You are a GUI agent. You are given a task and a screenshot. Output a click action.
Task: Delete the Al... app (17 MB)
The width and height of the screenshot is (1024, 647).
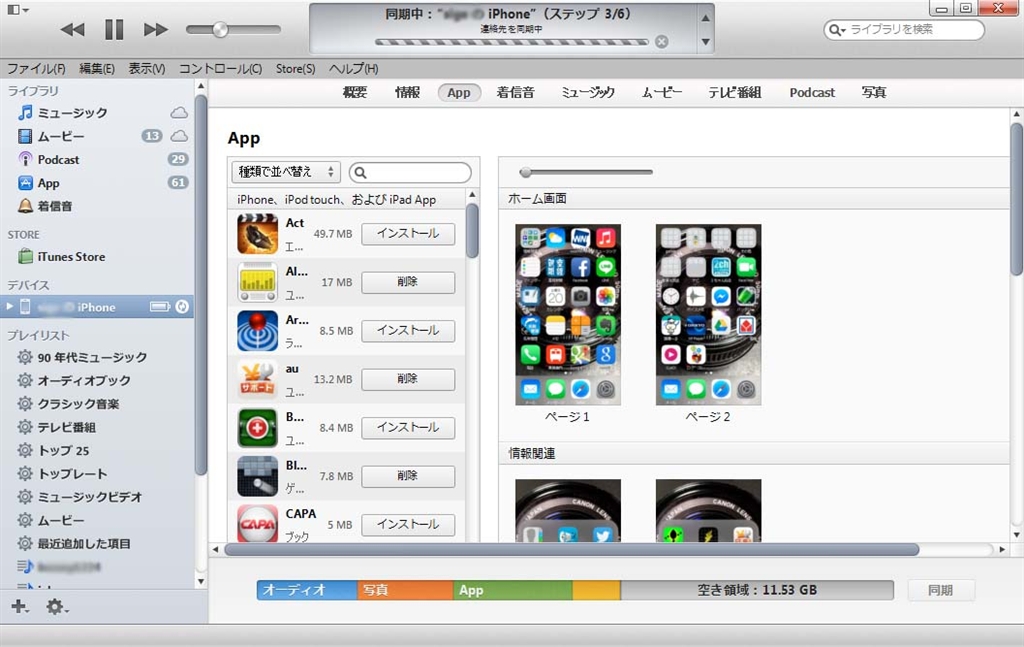tap(408, 282)
